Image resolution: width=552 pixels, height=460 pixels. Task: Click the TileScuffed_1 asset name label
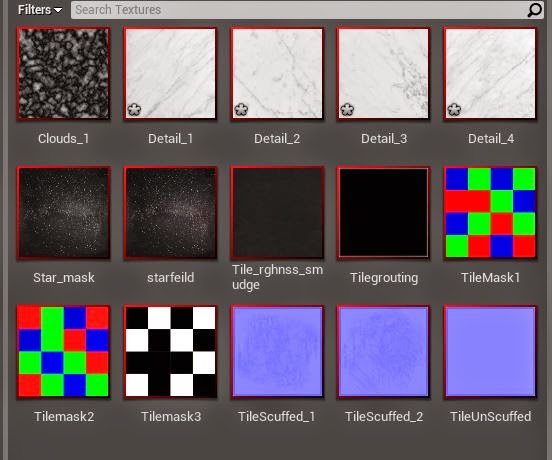pyautogui.click(x=277, y=417)
